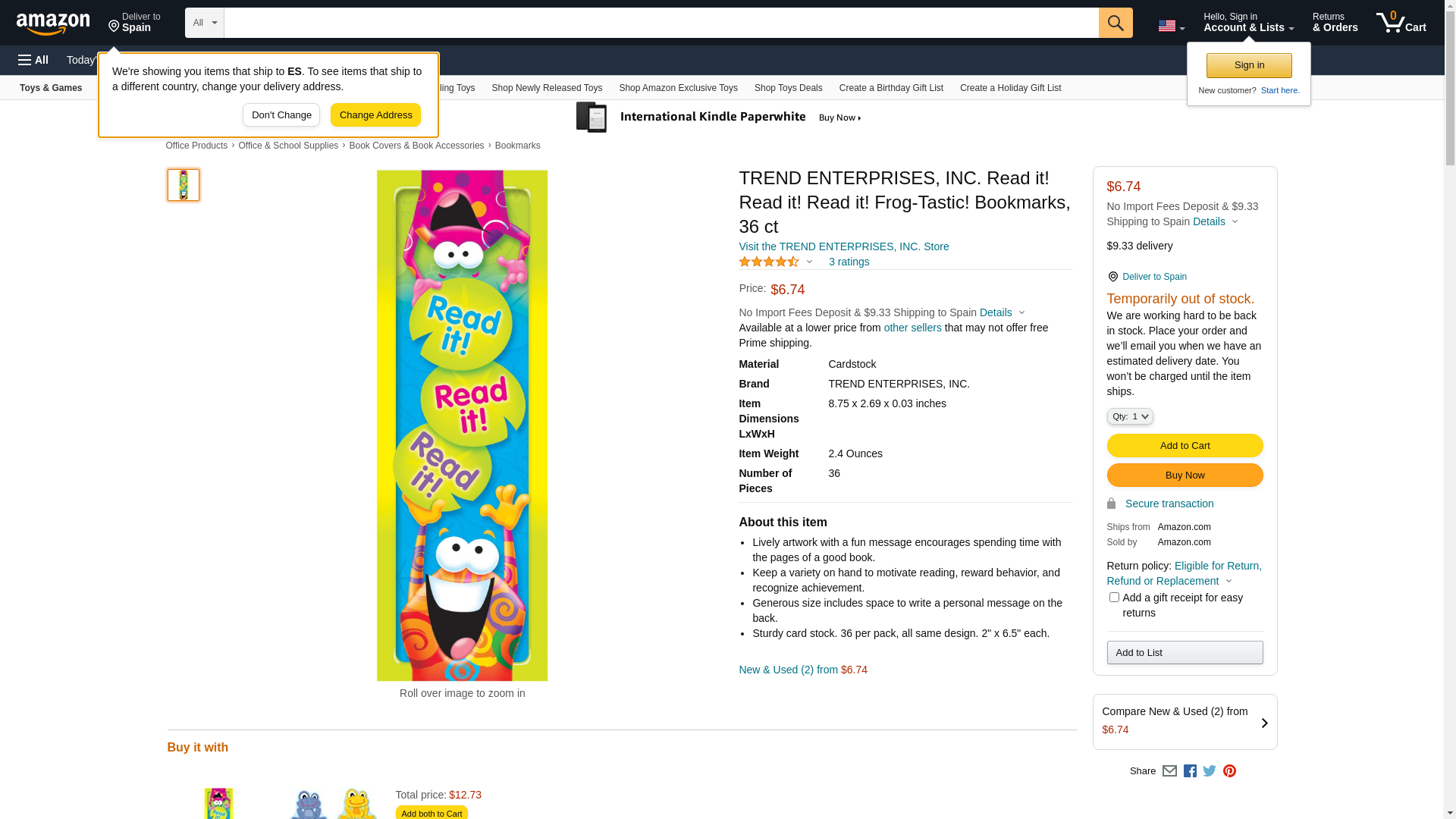Share product via email icon
The width and height of the screenshot is (1456, 819).
tap(1169, 771)
